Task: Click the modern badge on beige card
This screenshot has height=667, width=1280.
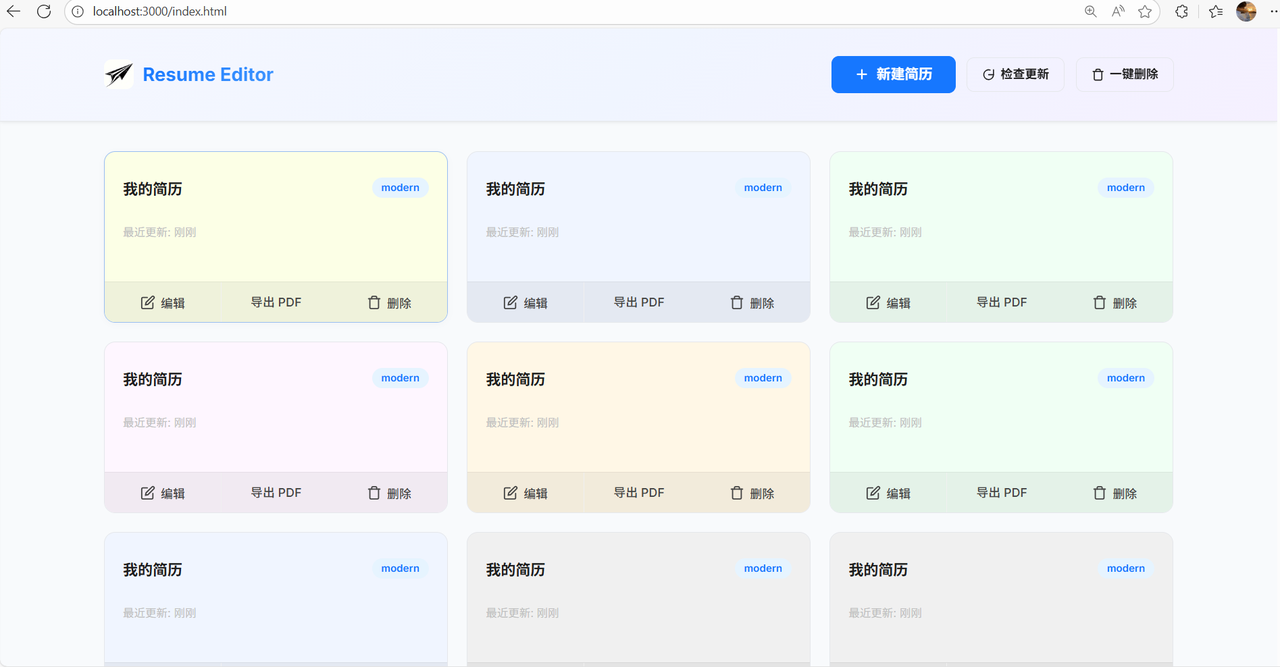Action: tap(763, 378)
